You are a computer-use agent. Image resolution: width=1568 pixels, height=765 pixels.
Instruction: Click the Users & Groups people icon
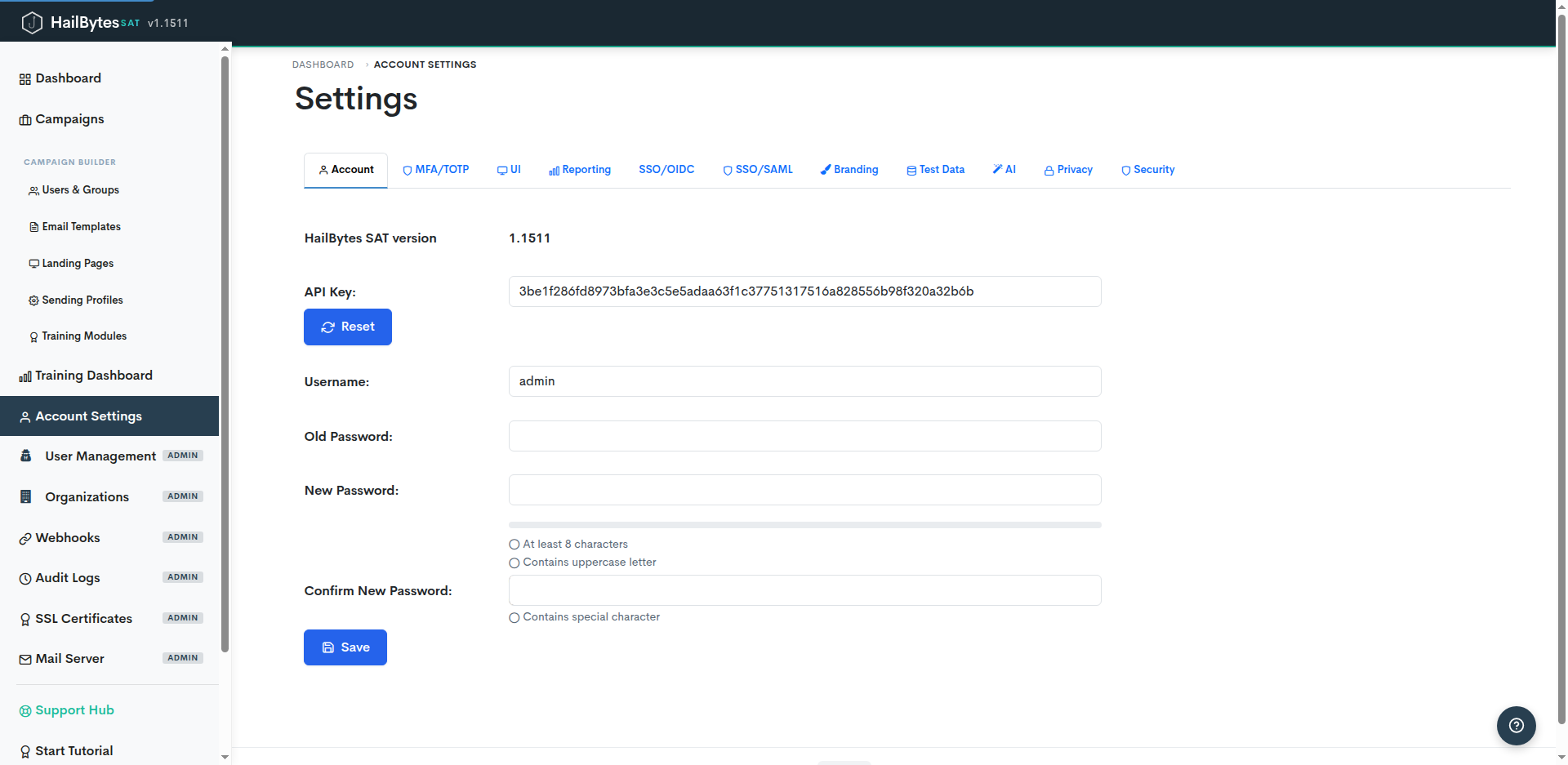click(x=33, y=191)
